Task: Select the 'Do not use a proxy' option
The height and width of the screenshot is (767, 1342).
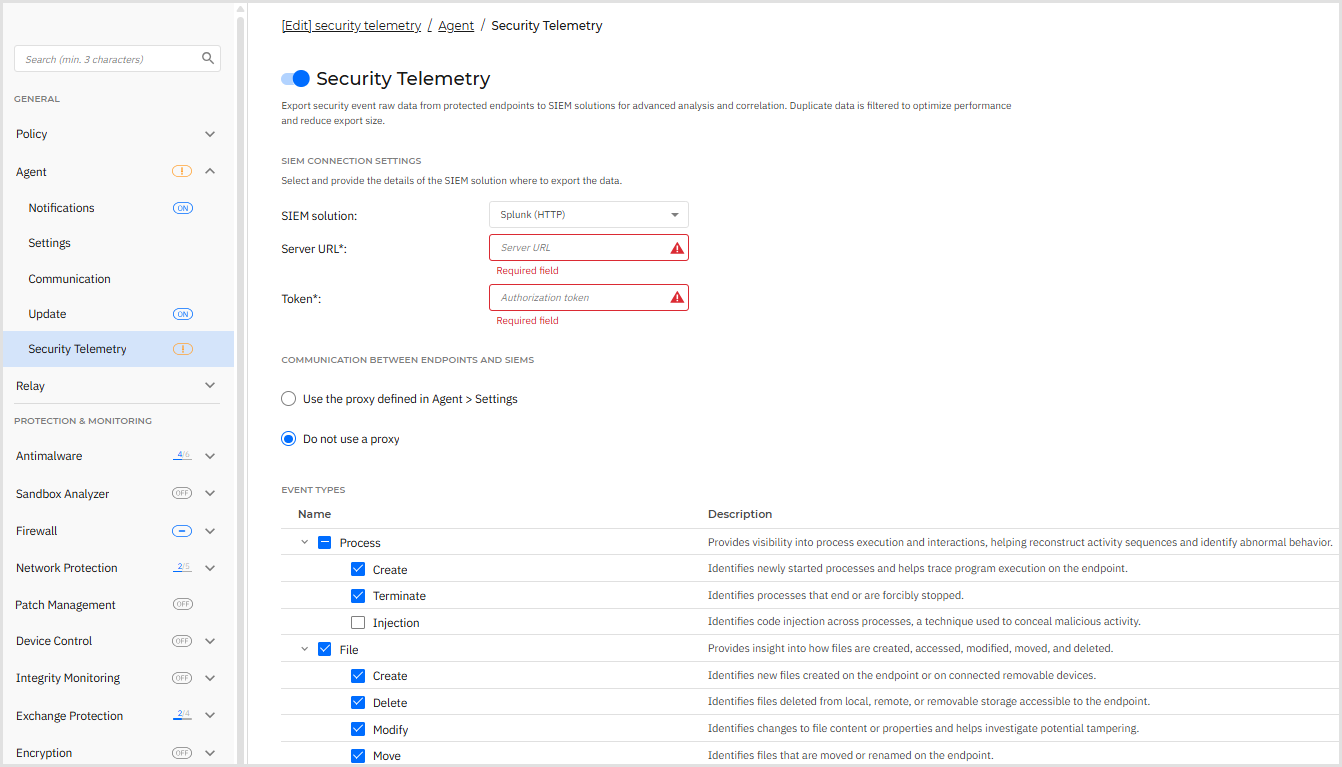Action: (x=289, y=439)
